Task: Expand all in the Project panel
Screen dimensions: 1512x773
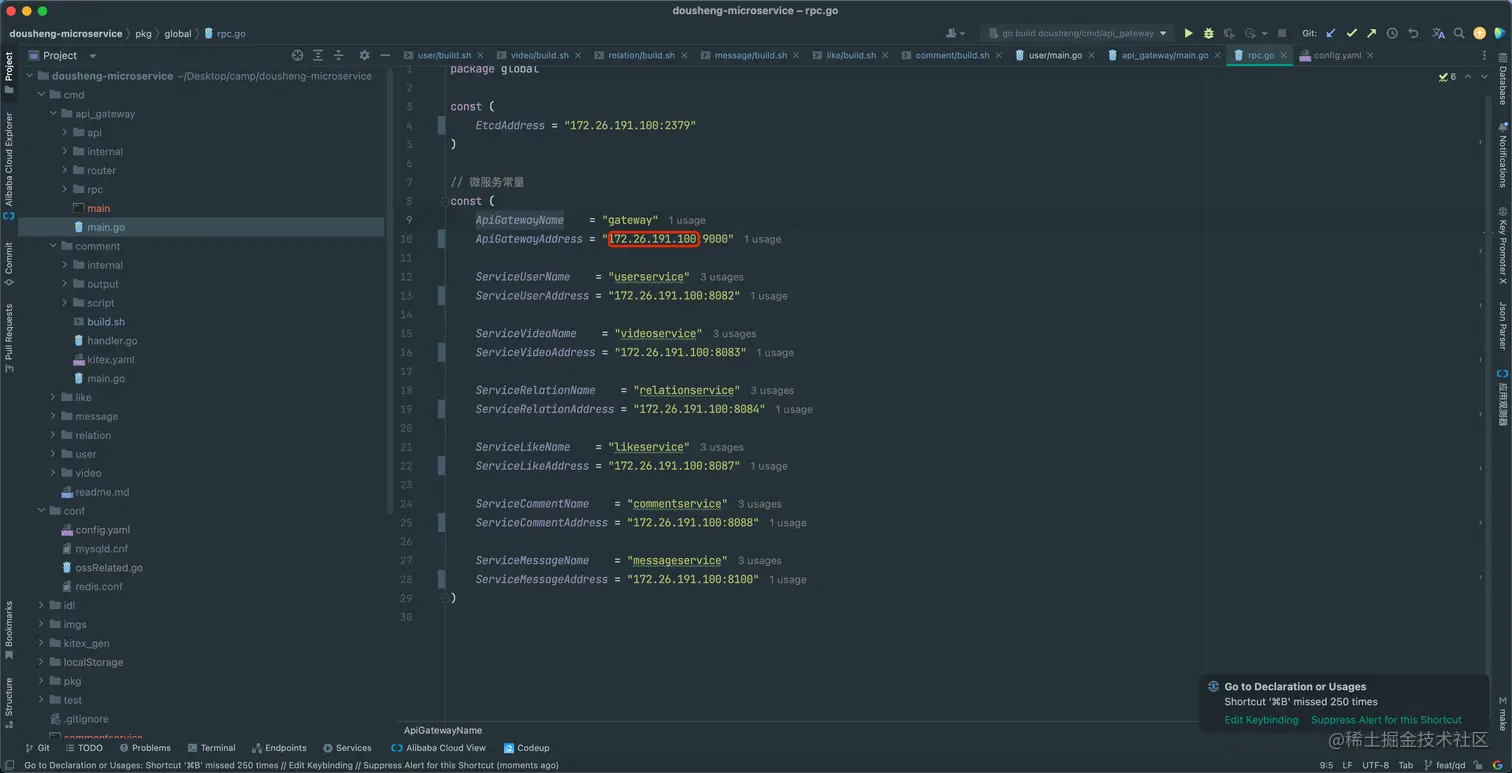Action: pyautogui.click(x=318, y=55)
